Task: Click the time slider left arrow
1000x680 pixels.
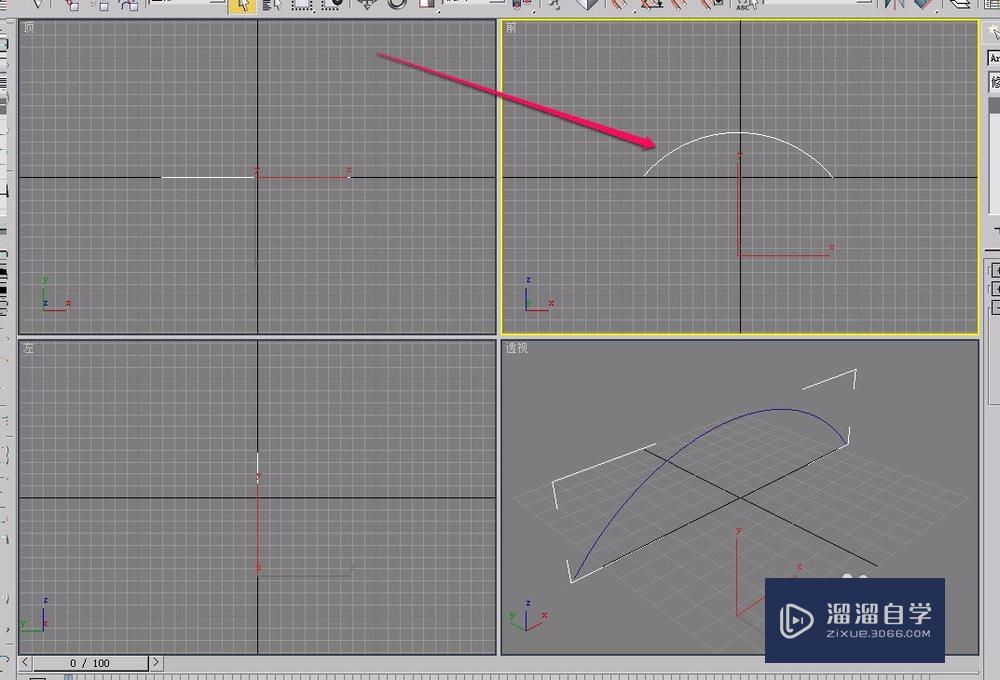Action: click(x=26, y=663)
